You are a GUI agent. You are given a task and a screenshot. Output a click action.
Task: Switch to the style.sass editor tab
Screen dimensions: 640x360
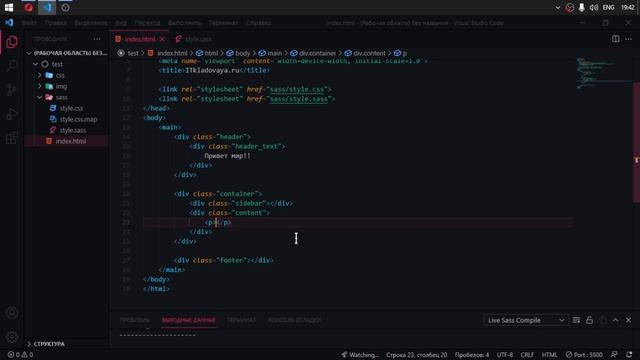point(194,39)
